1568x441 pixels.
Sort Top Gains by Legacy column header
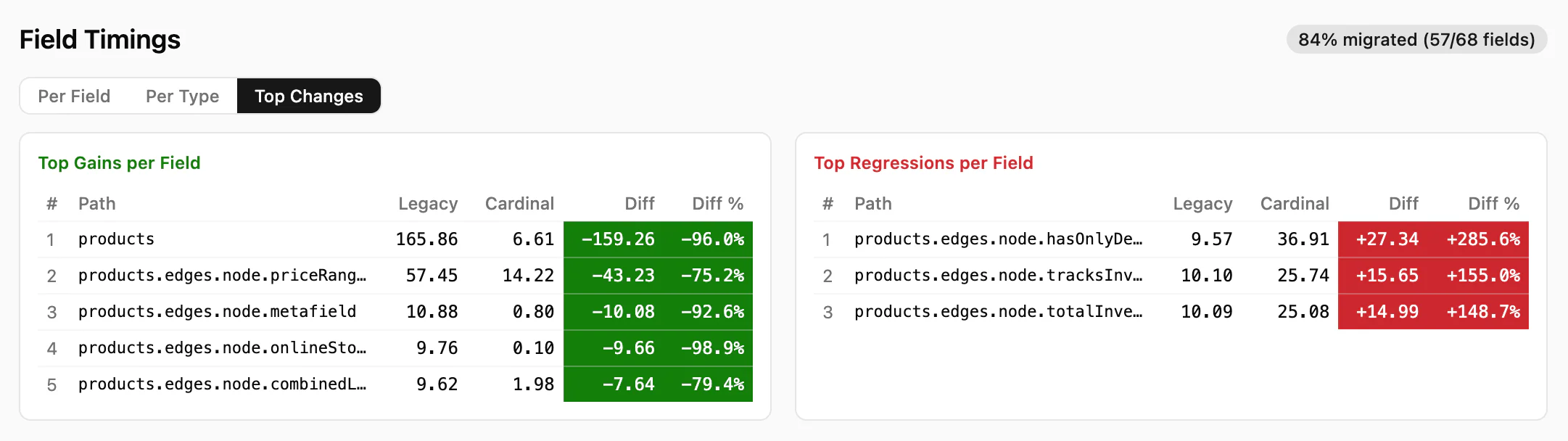427,204
